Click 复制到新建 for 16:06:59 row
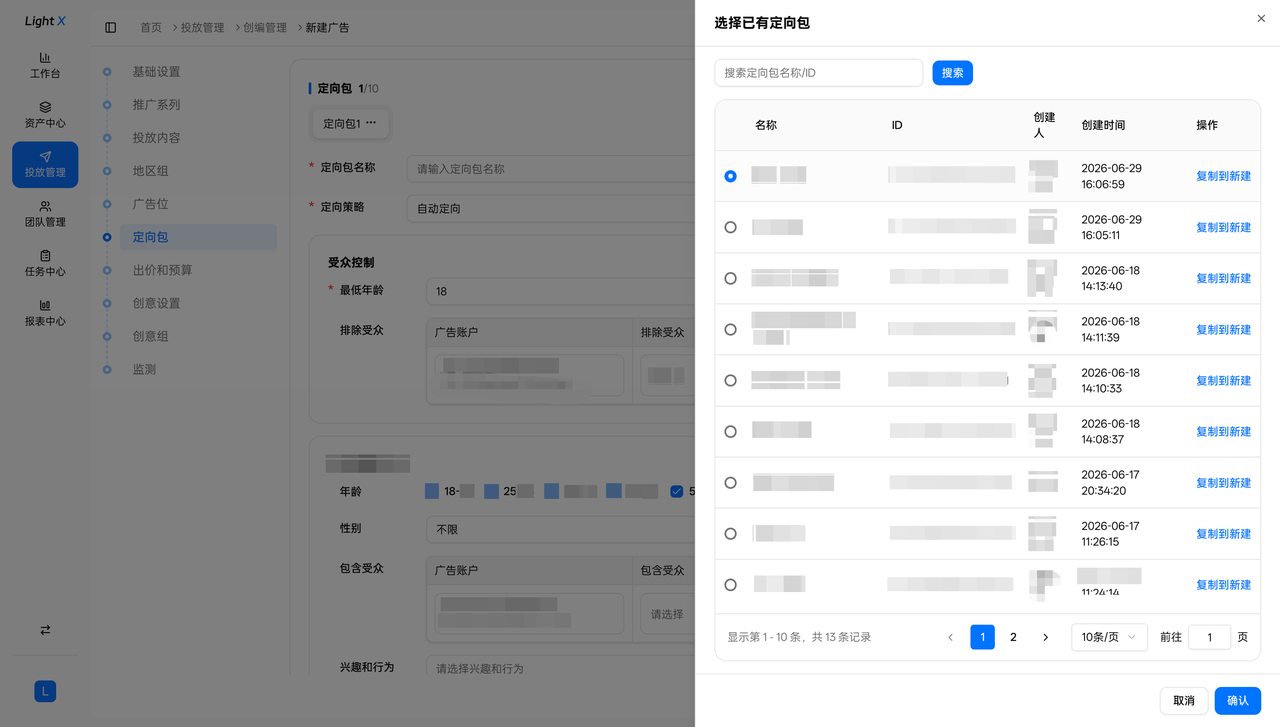1280x727 pixels. [x=1223, y=176]
